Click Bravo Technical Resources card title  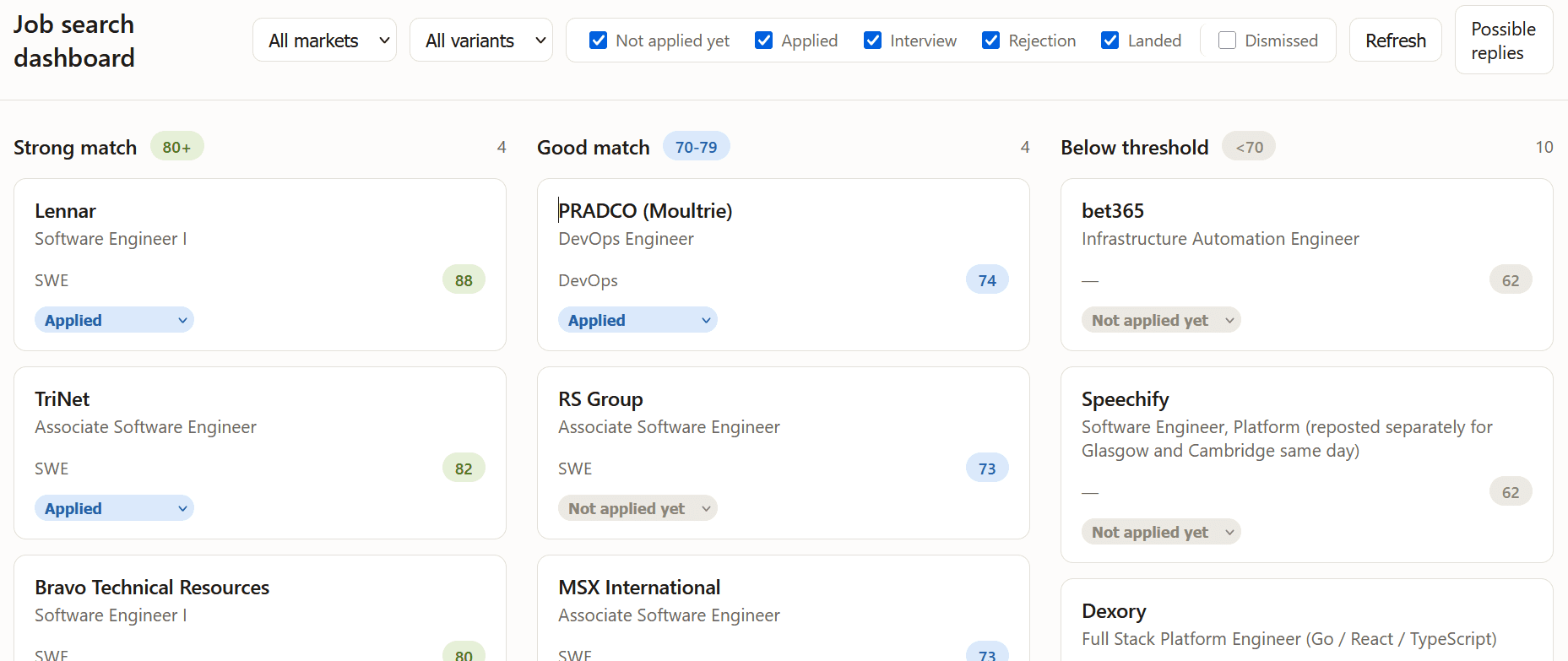pyautogui.click(x=152, y=588)
